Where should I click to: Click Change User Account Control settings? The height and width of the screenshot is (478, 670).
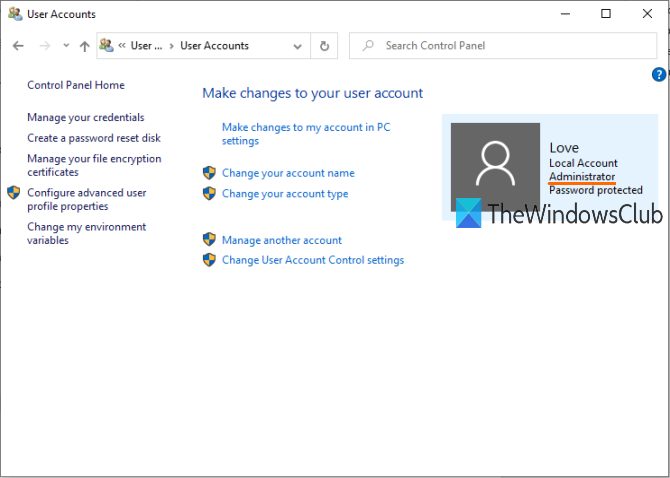[312, 260]
